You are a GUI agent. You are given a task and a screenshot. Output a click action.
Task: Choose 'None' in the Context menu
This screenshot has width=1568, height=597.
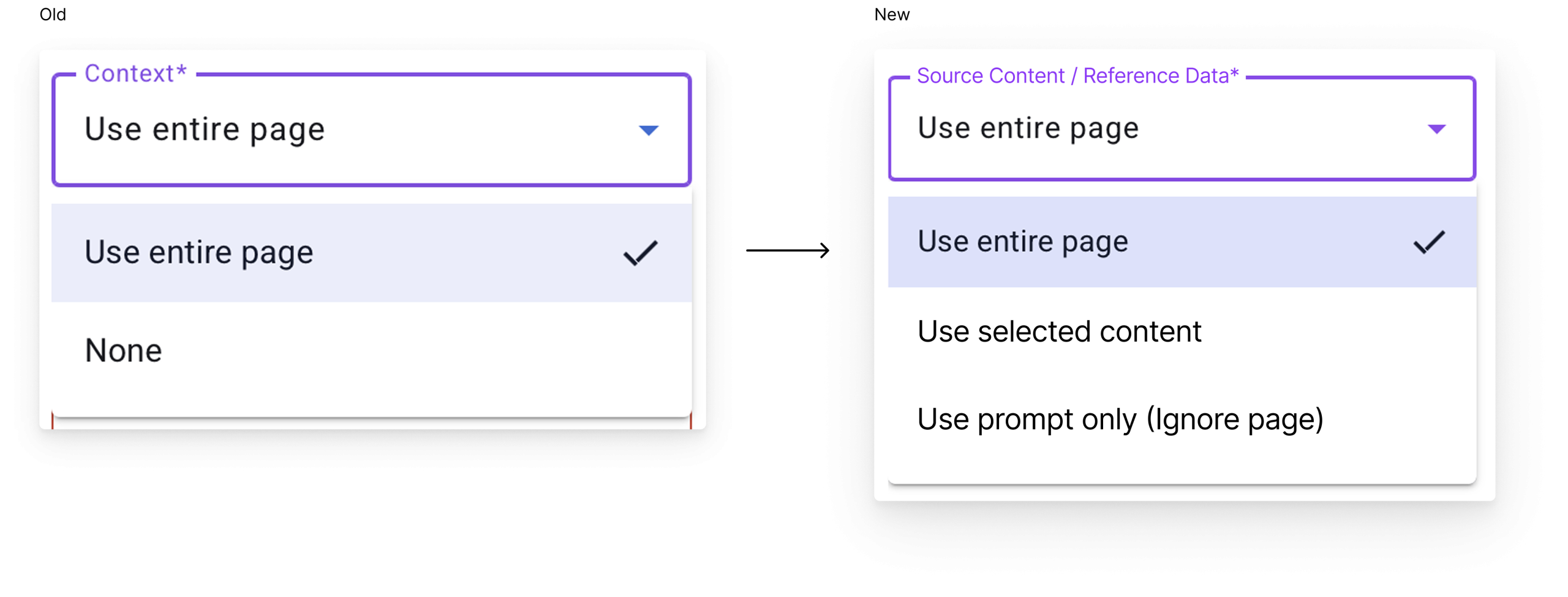124,350
